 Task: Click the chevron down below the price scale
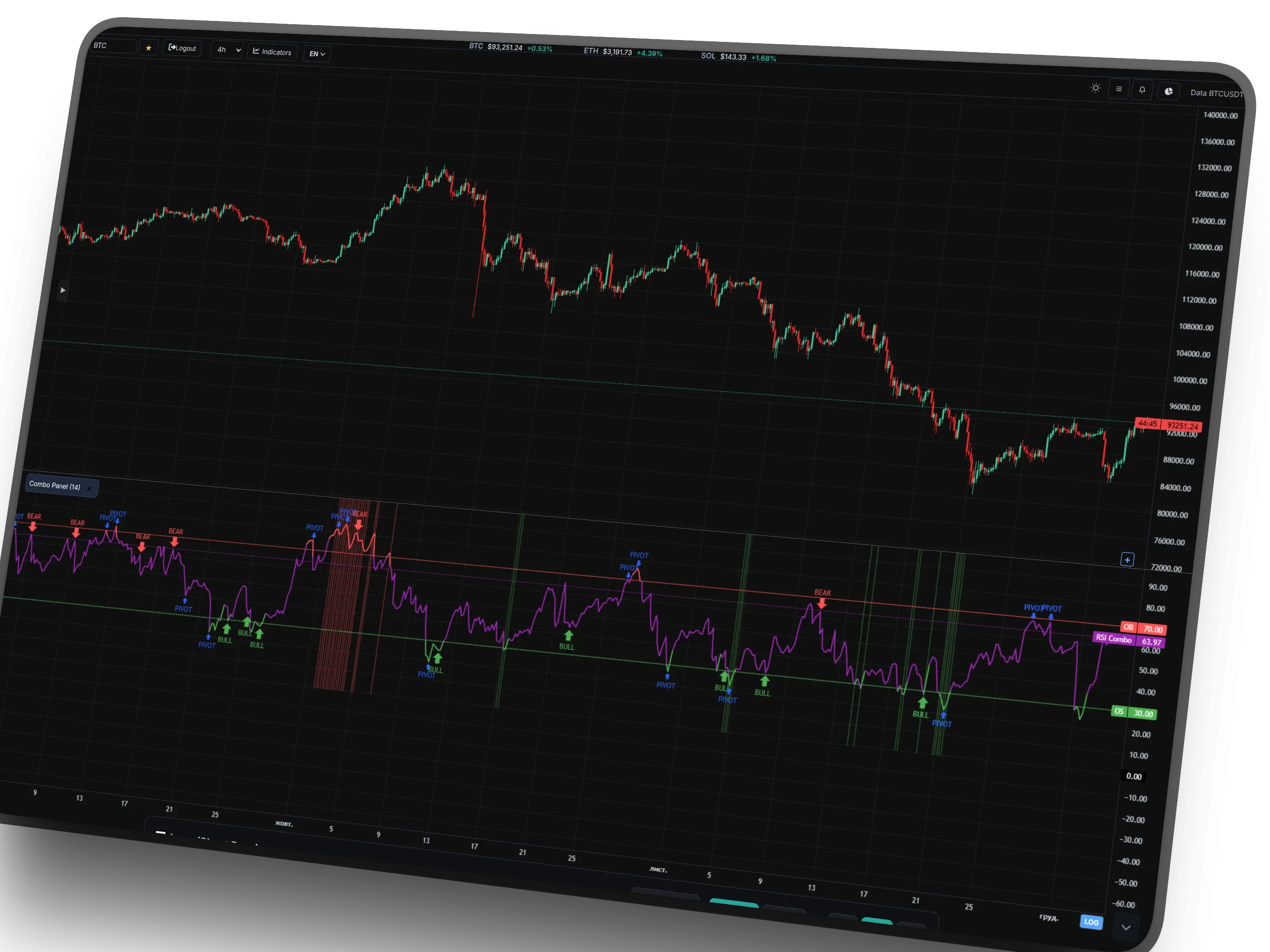tap(1126, 927)
